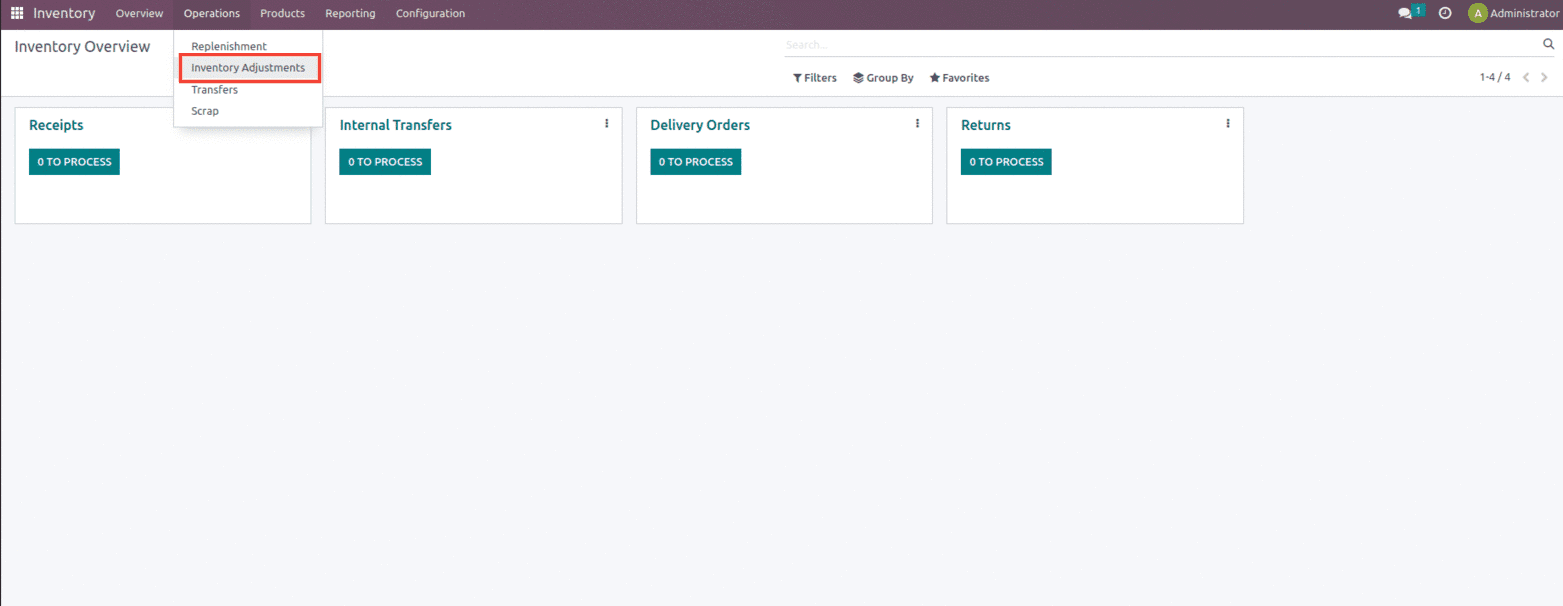Select Inventory Adjustments menu entry
Image resolution: width=1563 pixels, height=606 pixels.
[x=248, y=68]
